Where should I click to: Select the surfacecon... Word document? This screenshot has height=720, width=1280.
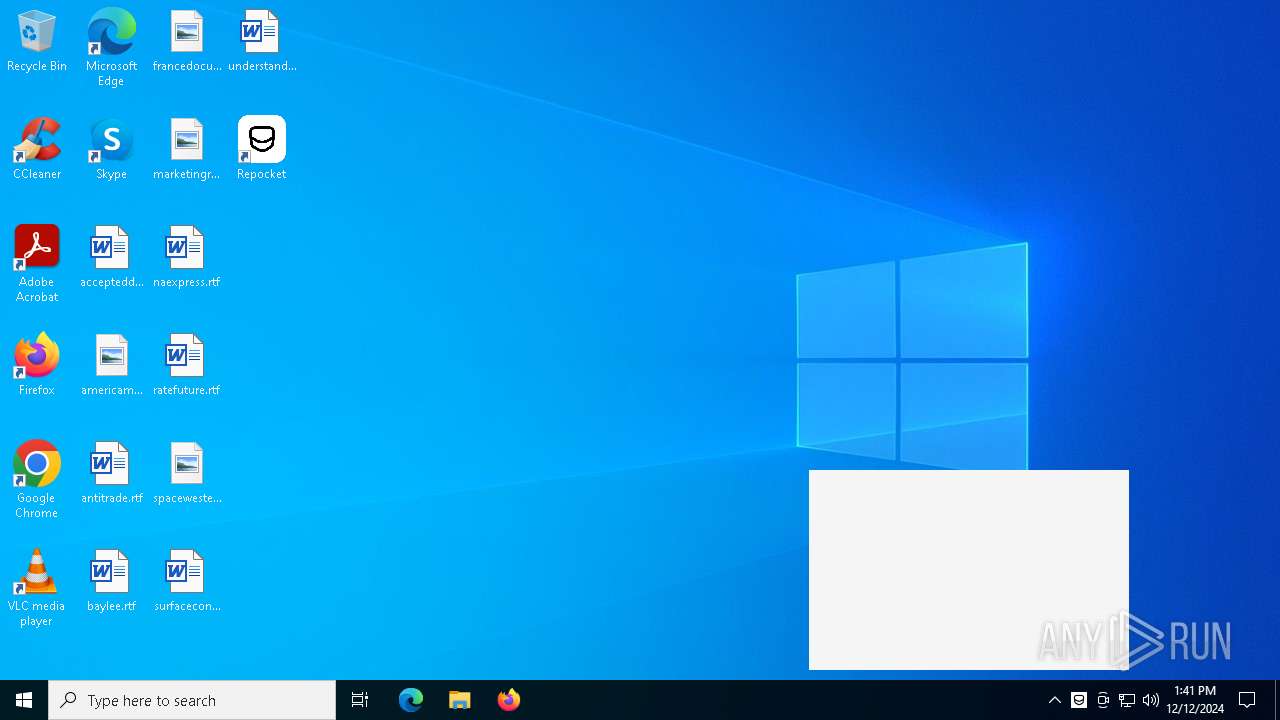point(187,582)
